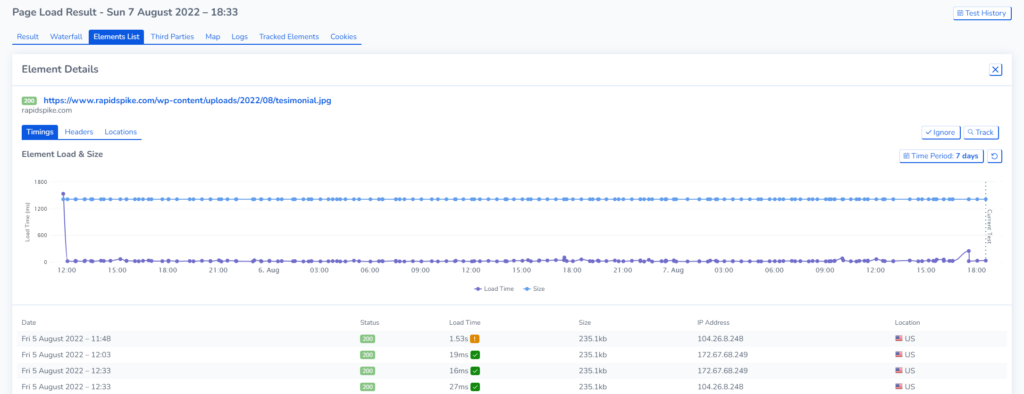Click the Current Test marker line
Viewport: 1024px width, 394px height.
click(x=985, y=222)
